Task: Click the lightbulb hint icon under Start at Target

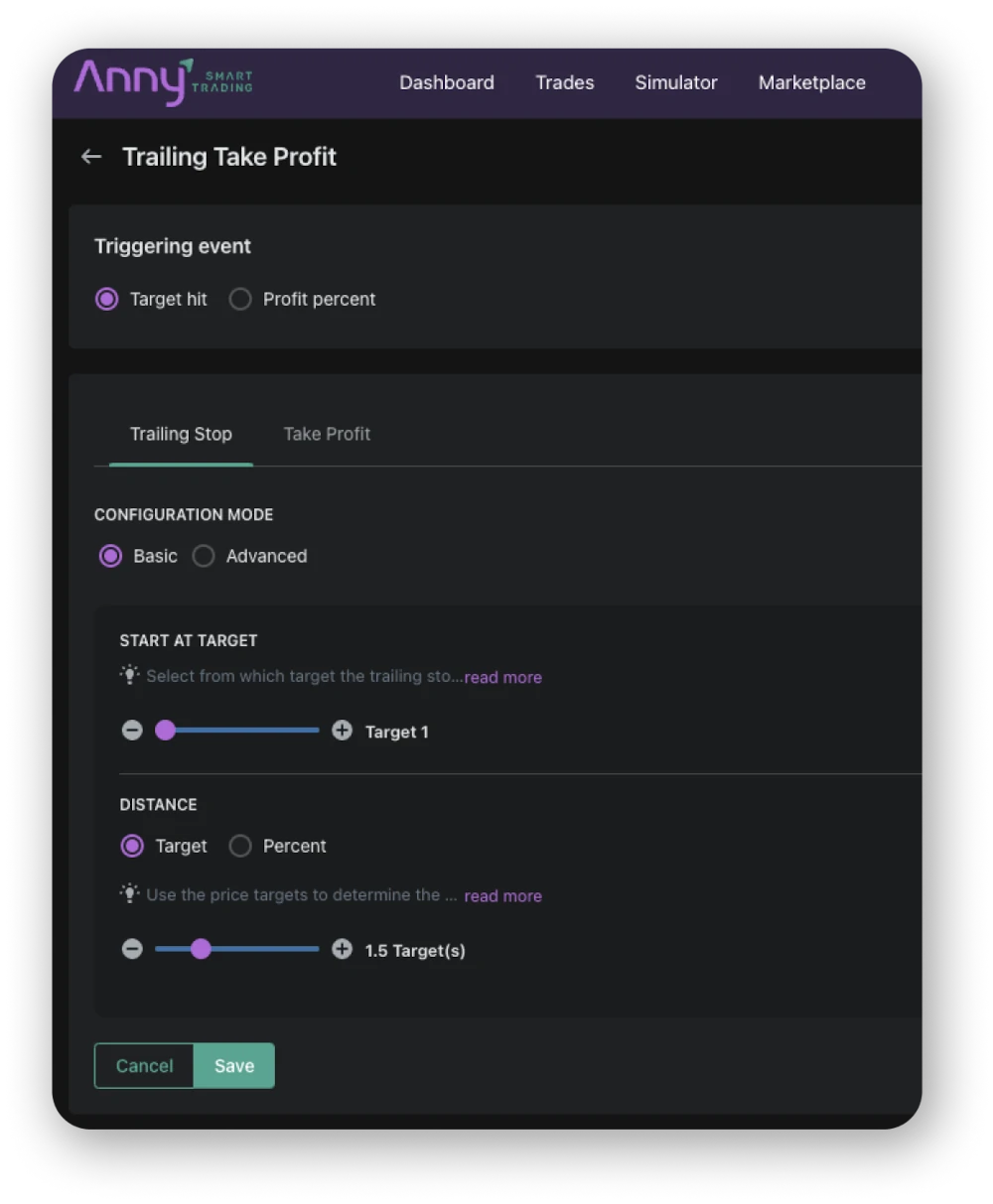Action: (130, 675)
